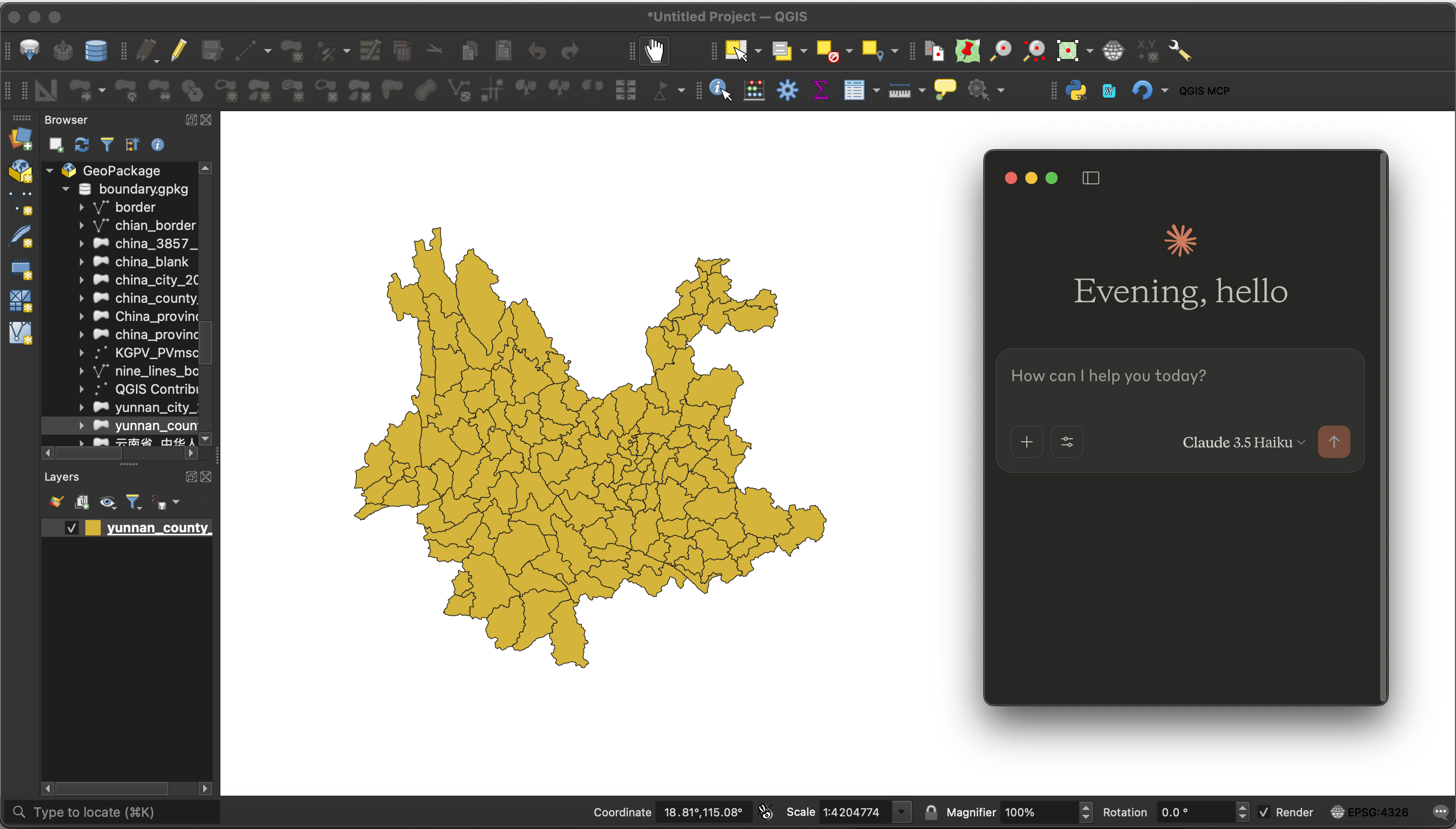Click the yunnan_county yellow symbol swatch

pyautogui.click(x=92, y=528)
